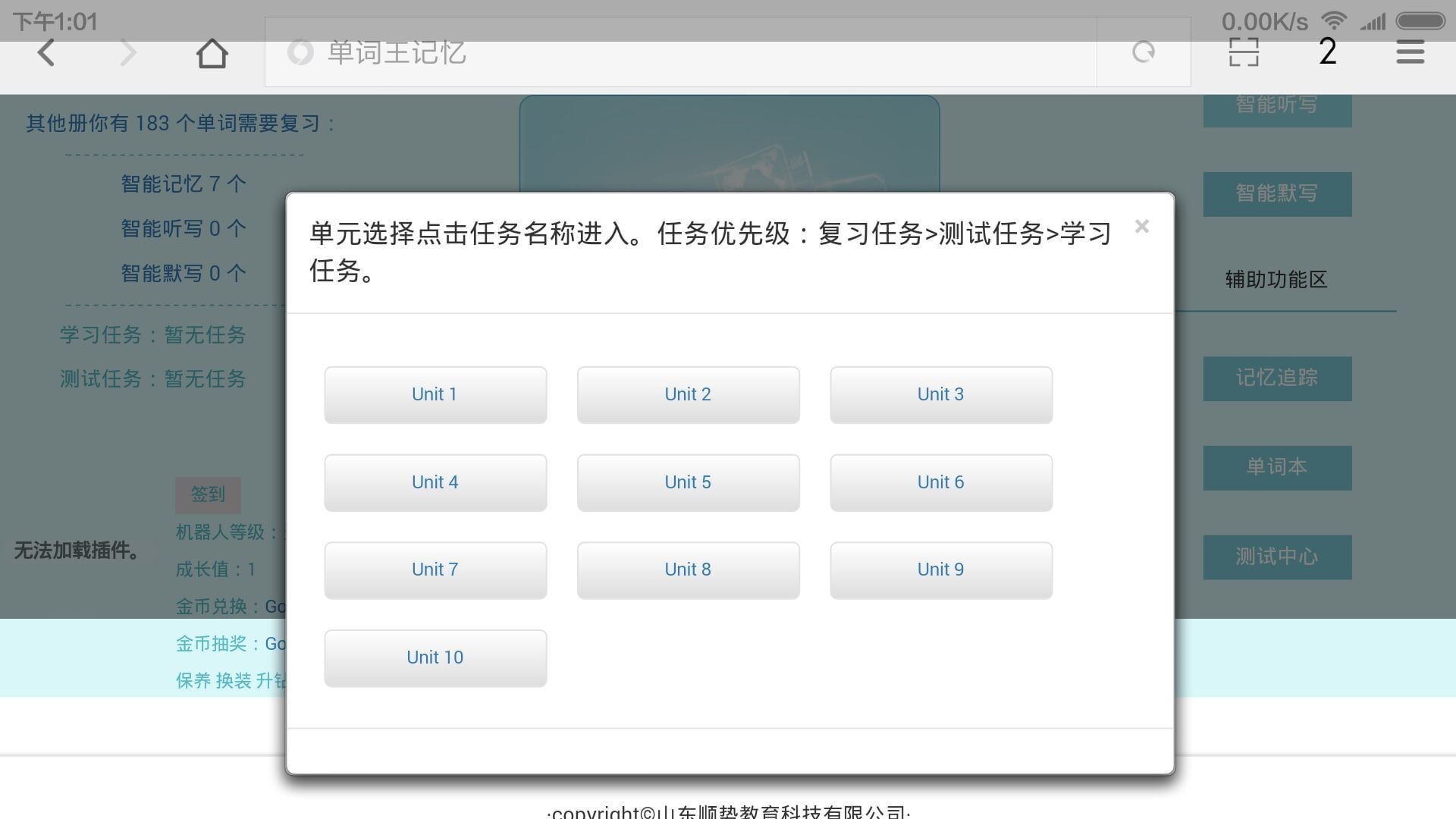Open Unit 3 vocabulary study
The image size is (1456, 819).
click(940, 394)
